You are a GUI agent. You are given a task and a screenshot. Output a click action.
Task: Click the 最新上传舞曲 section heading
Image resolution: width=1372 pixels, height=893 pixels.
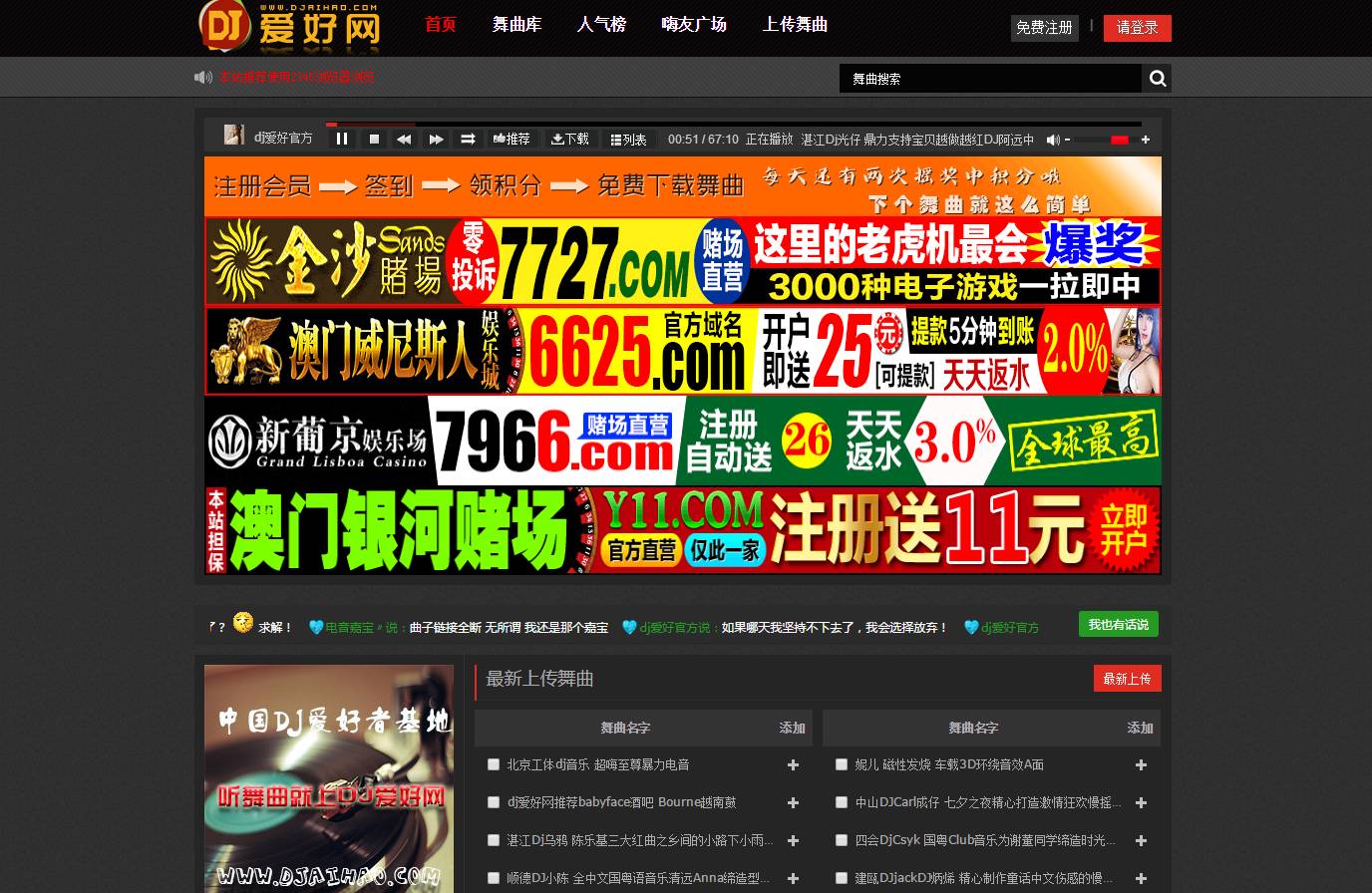tap(539, 679)
